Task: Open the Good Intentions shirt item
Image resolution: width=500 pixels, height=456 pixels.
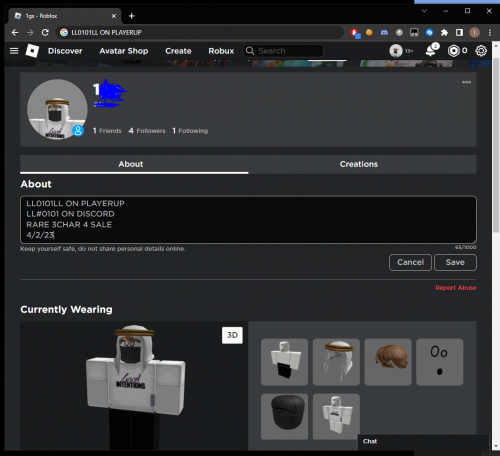Action: coord(336,417)
